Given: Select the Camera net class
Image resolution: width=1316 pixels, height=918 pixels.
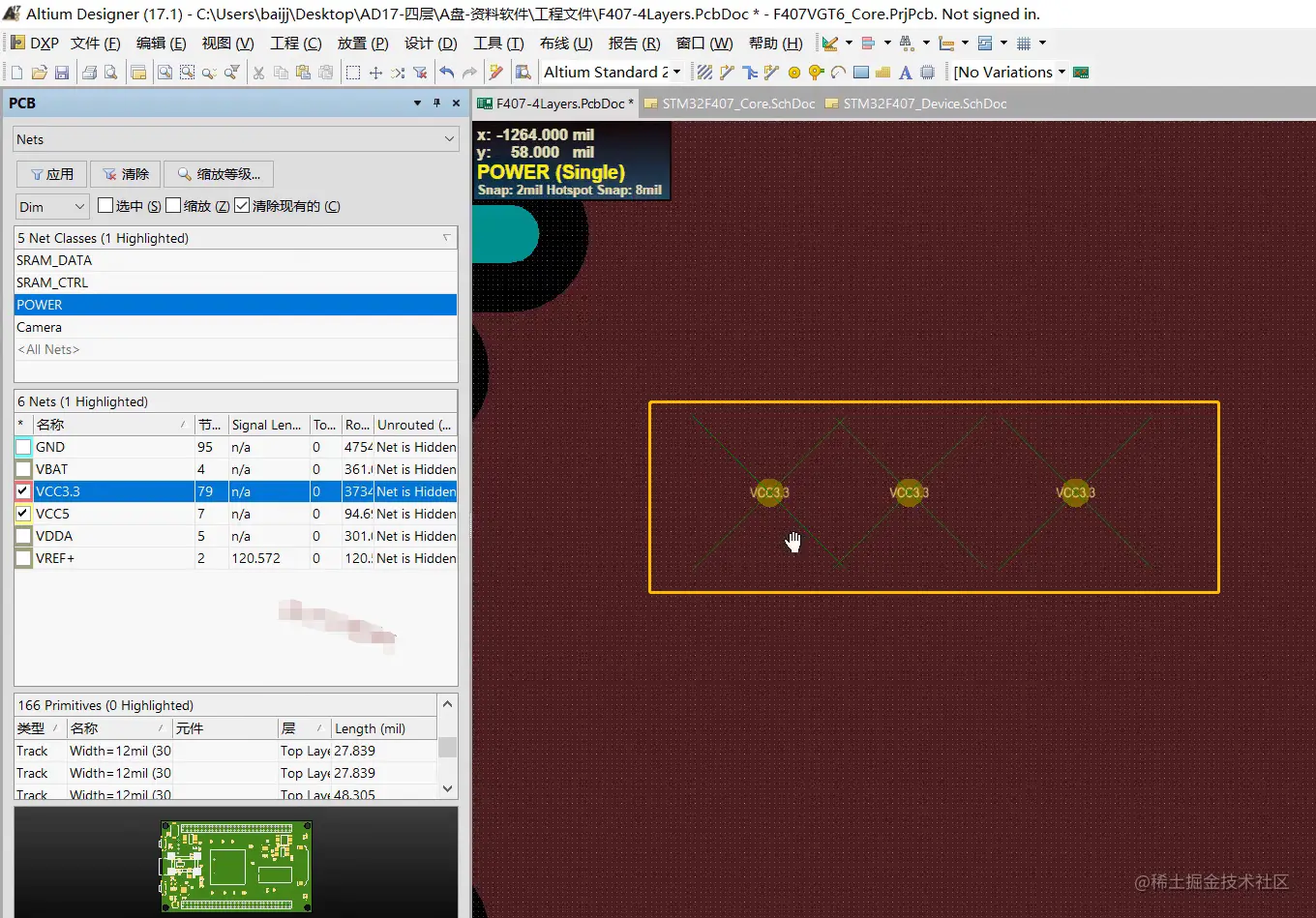Looking at the screenshot, I should point(235,327).
